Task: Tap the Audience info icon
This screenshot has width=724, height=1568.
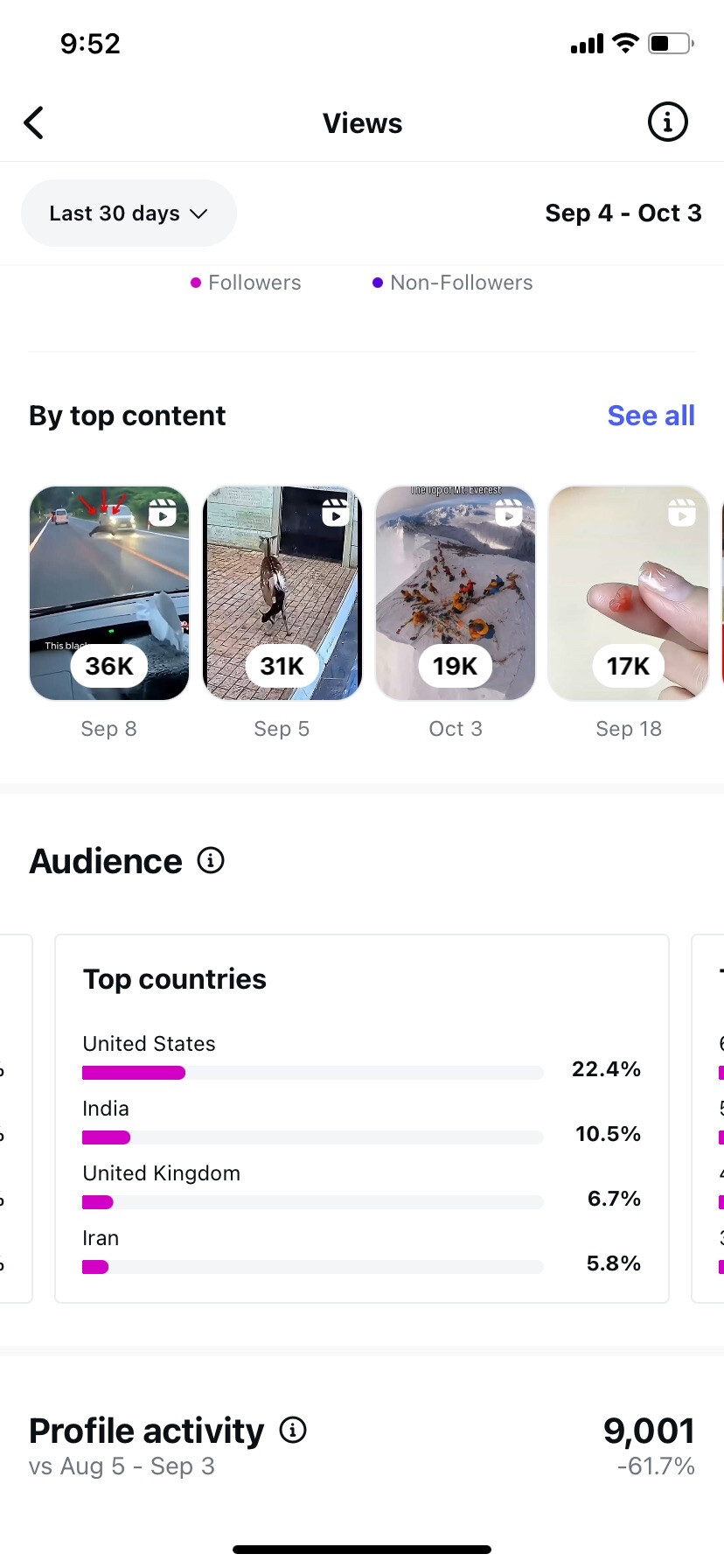Action: click(x=211, y=861)
